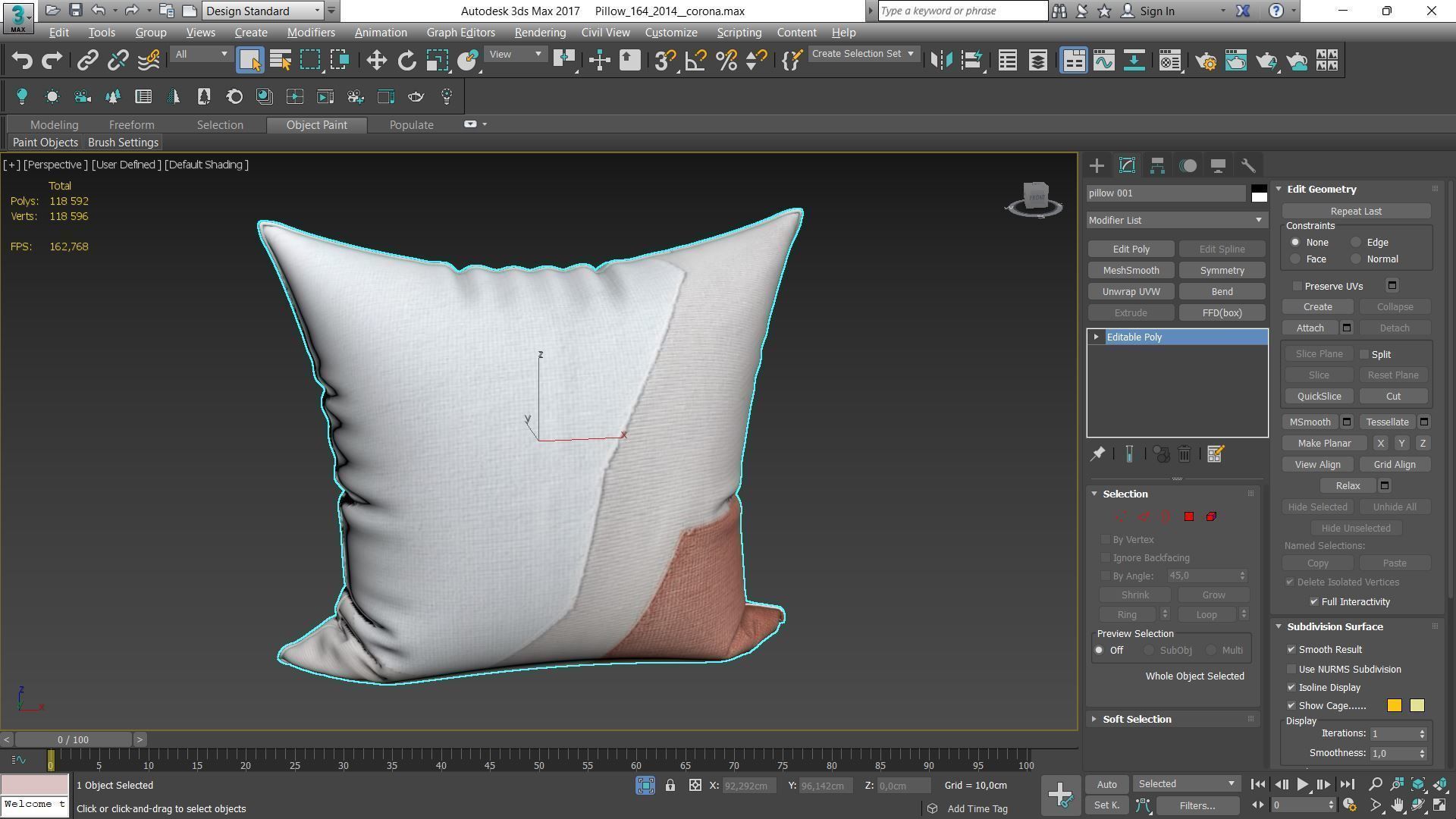Open the Utilities wrench panel tab
Screen dimensions: 1456x819
1248,165
